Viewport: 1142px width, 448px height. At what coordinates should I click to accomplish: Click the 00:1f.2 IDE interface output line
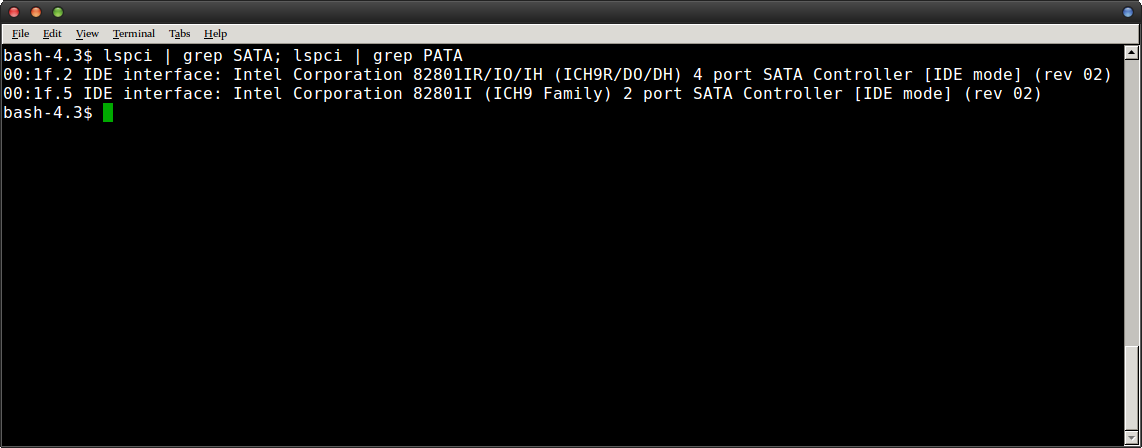pyautogui.click(x=557, y=75)
